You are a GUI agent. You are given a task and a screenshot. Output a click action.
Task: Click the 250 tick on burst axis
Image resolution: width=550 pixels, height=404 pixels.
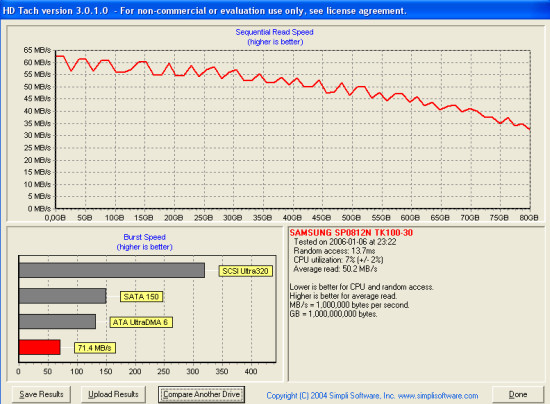(164, 372)
